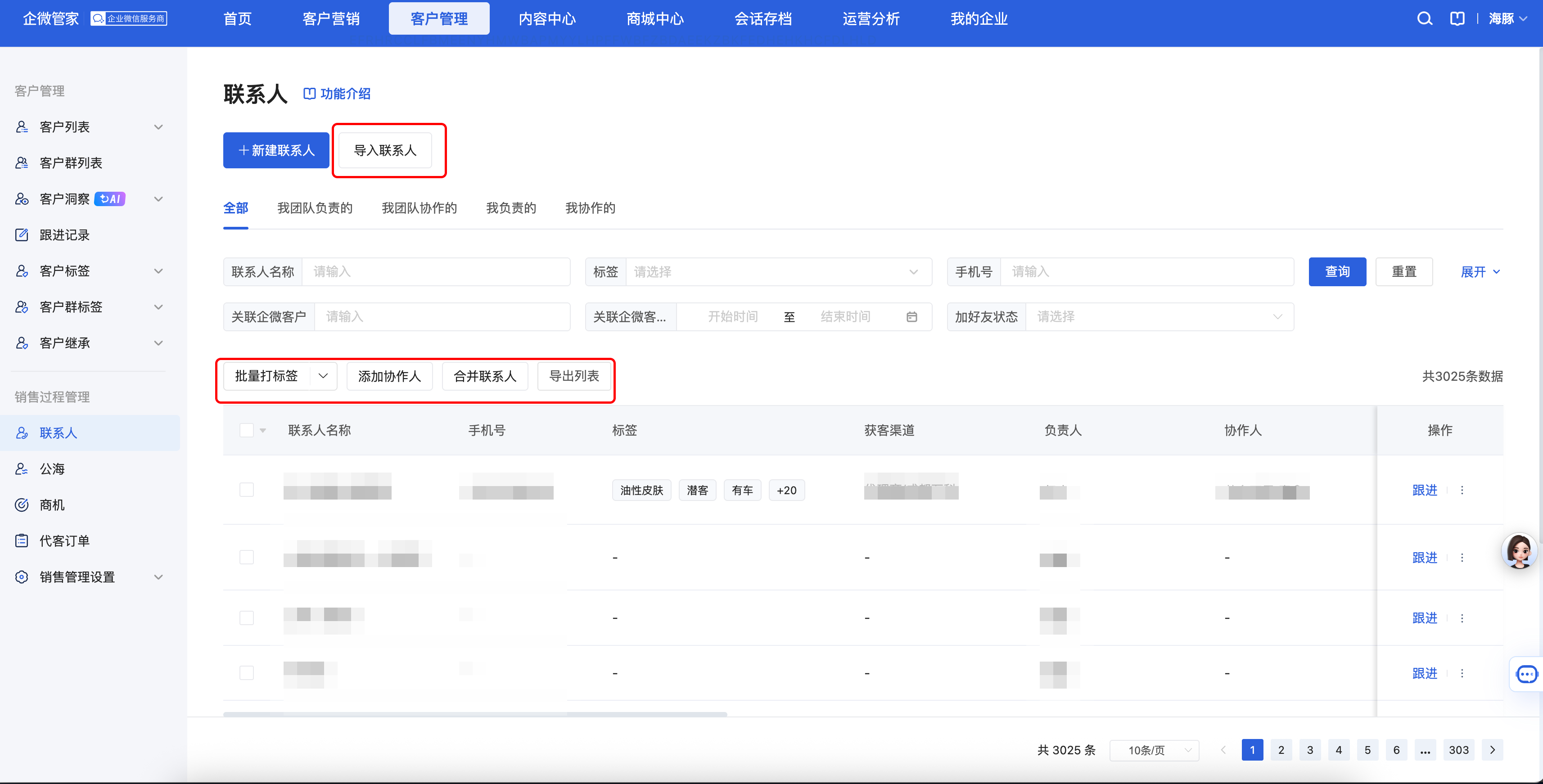
Task: Open the 海豚 user account menu
Action: tap(1507, 18)
